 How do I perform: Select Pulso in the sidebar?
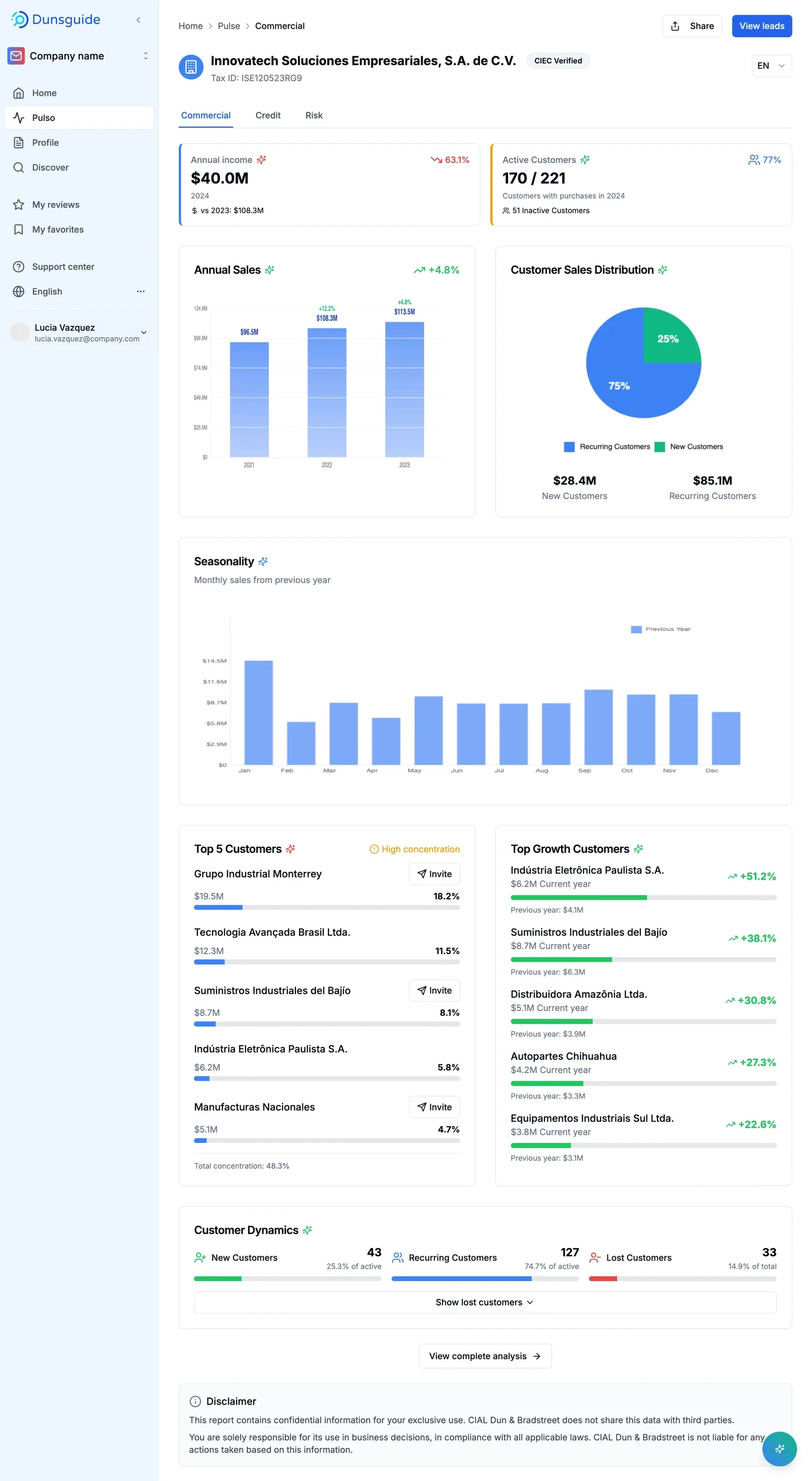(79, 118)
